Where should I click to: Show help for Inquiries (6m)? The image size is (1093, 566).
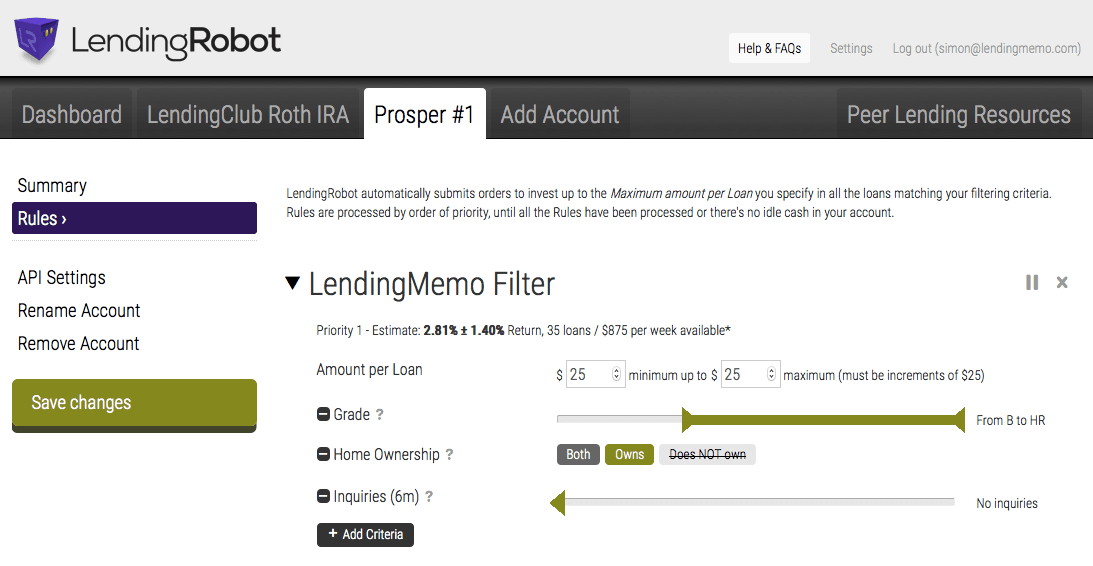[x=429, y=496]
